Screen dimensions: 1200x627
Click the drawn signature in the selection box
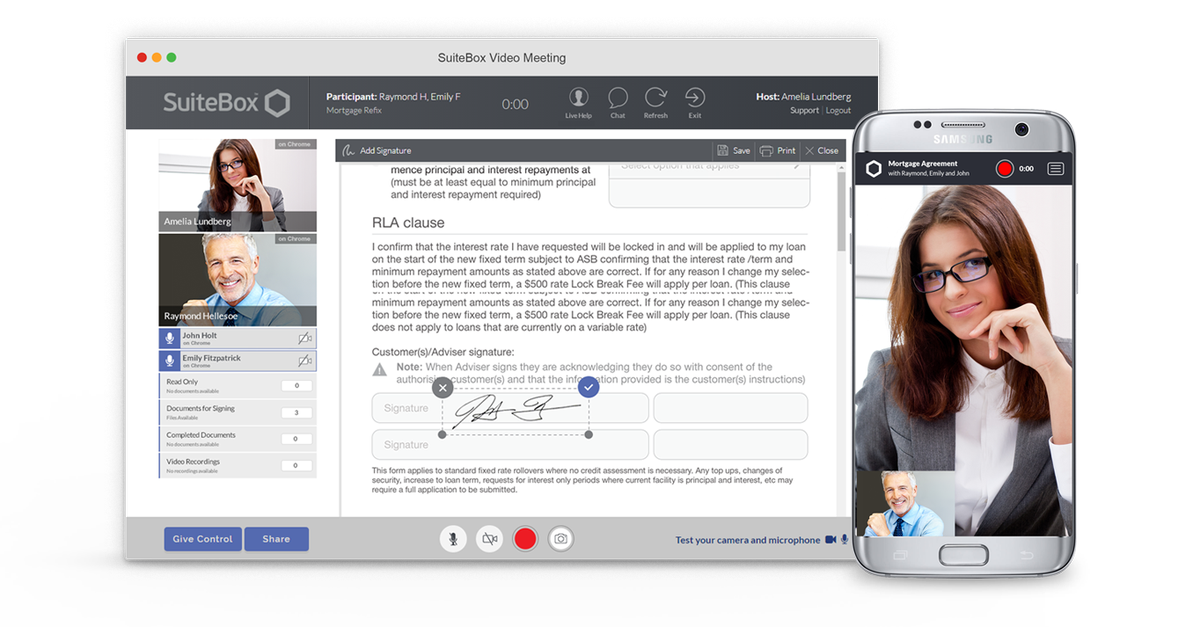coord(516,413)
